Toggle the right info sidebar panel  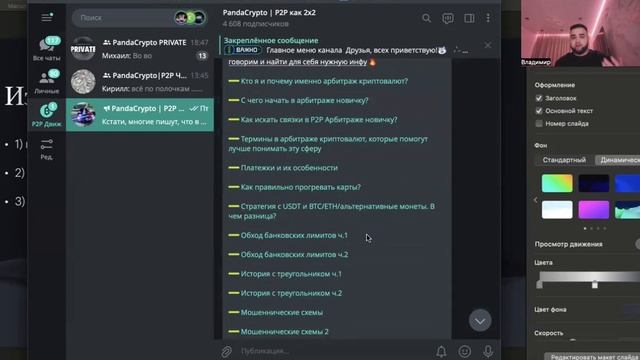coord(469,18)
